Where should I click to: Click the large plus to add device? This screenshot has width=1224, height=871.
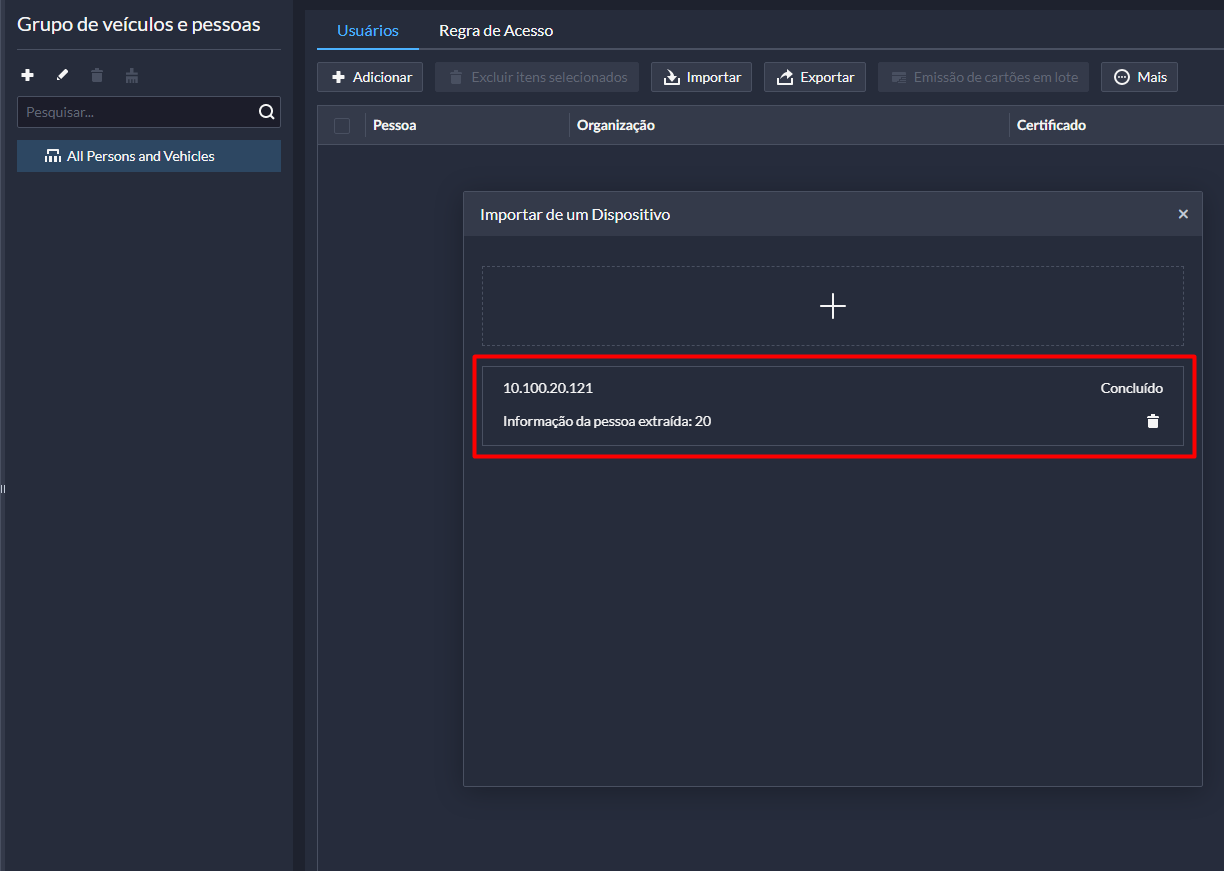click(x=832, y=306)
